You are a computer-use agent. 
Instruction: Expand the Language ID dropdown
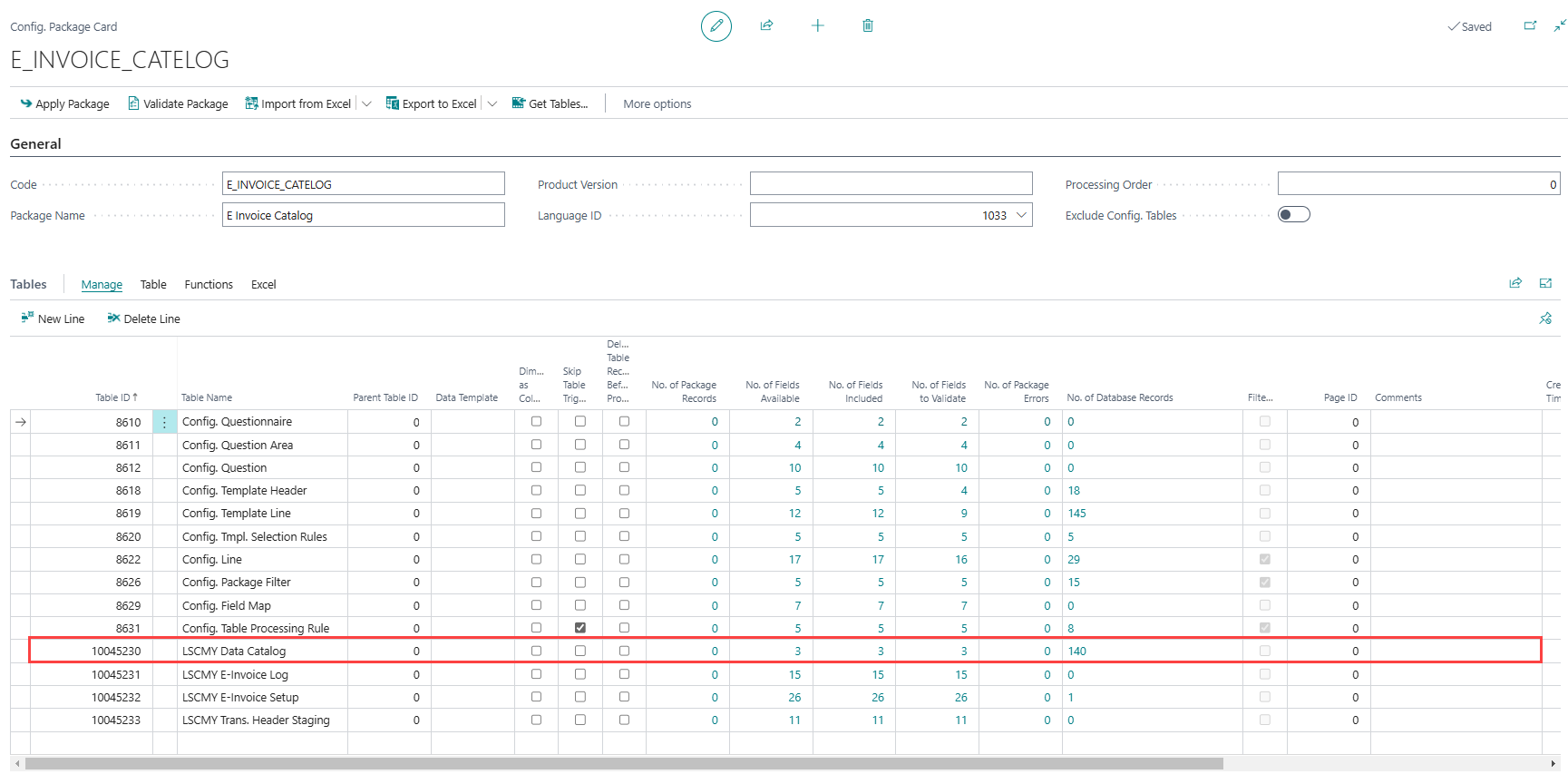point(1021,215)
